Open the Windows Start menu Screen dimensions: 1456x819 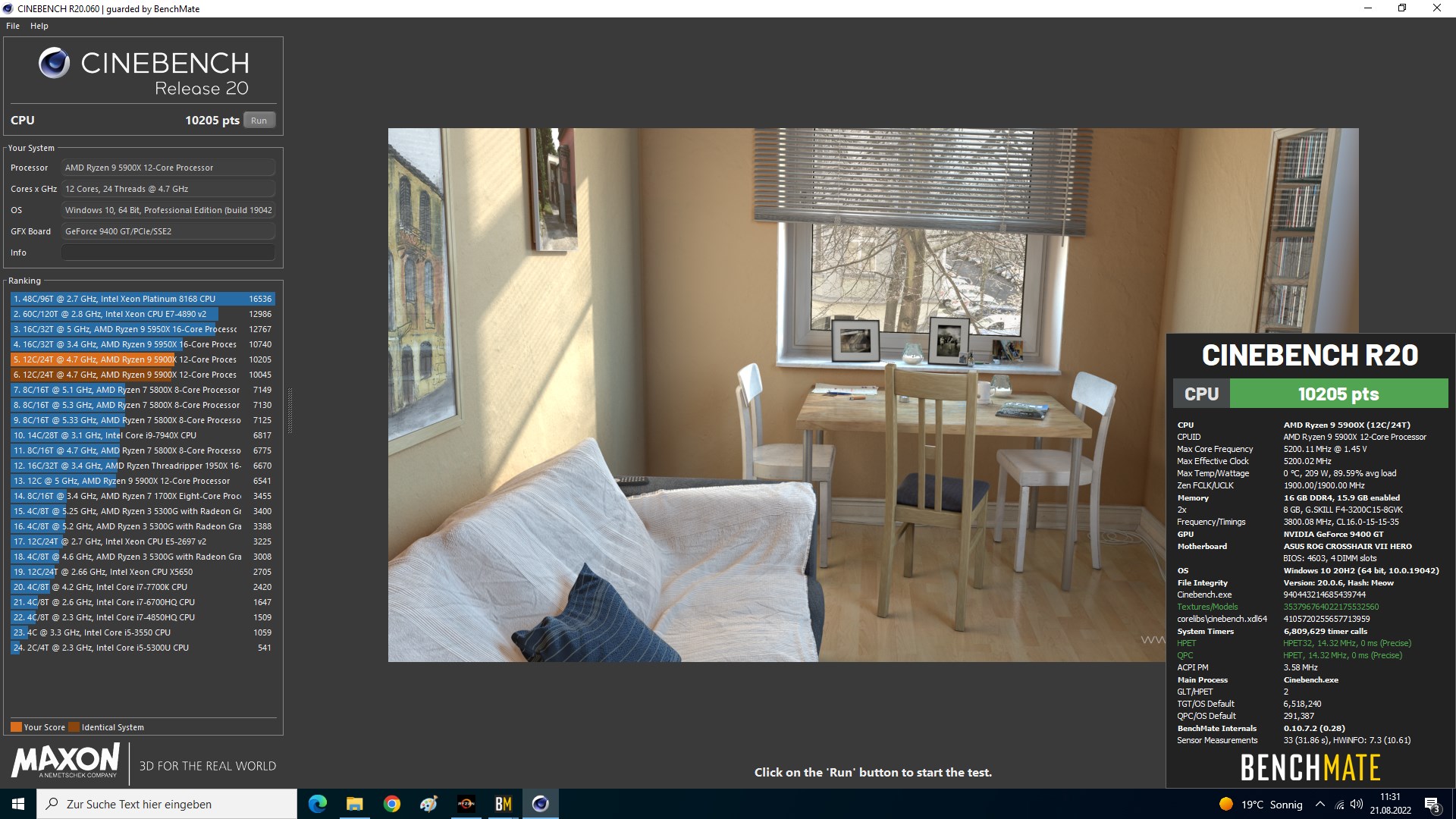[x=18, y=804]
